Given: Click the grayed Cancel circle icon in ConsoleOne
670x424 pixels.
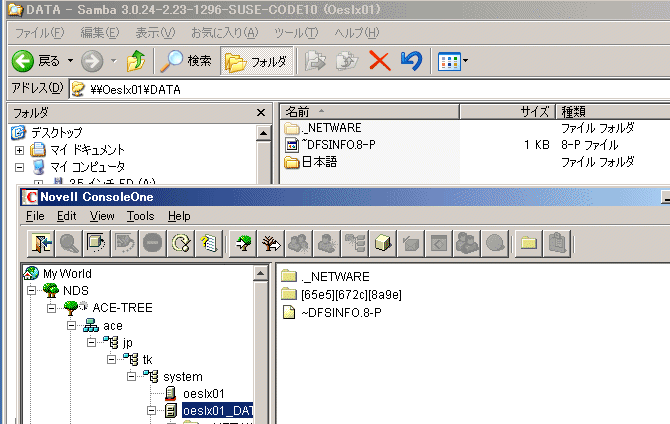Looking at the screenshot, I should (x=153, y=244).
